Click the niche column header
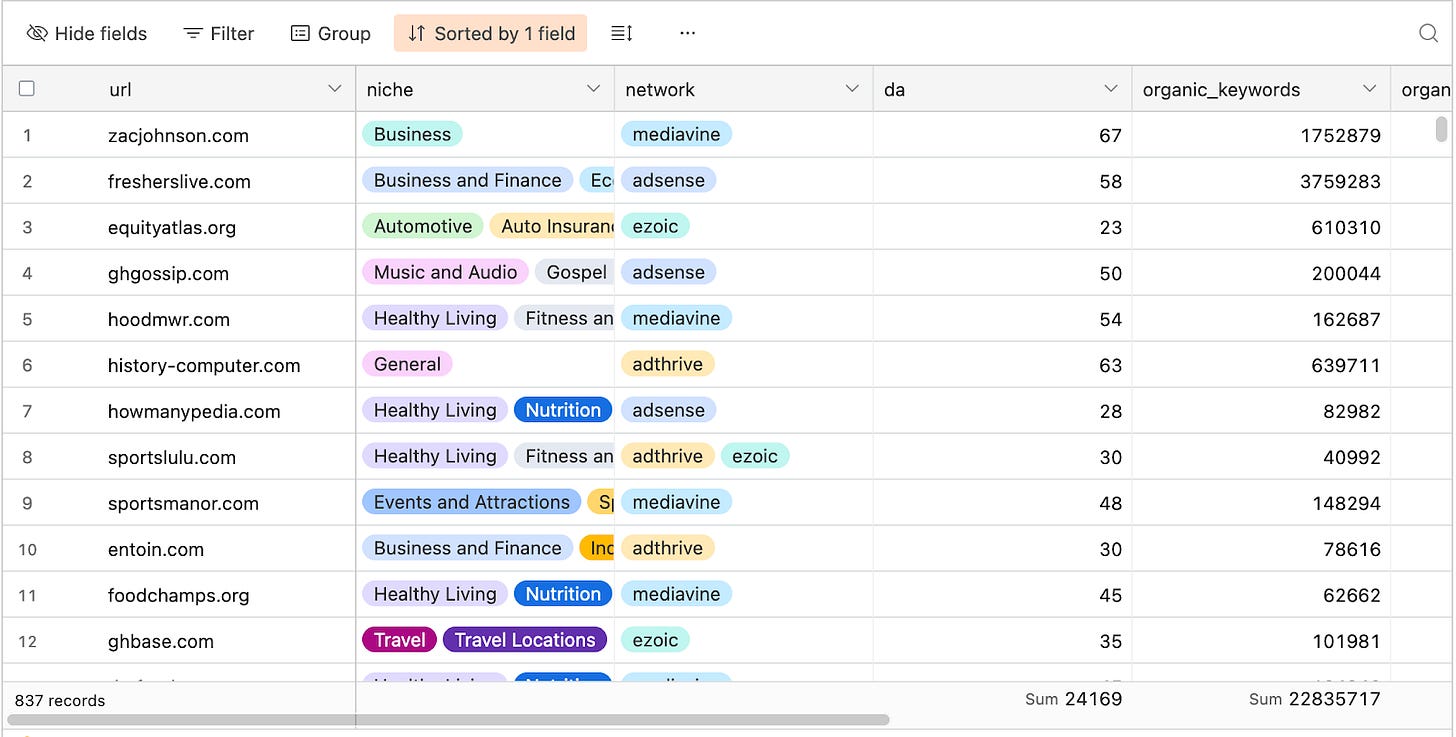This screenshot has width=1456, height=737. [485, 89]
